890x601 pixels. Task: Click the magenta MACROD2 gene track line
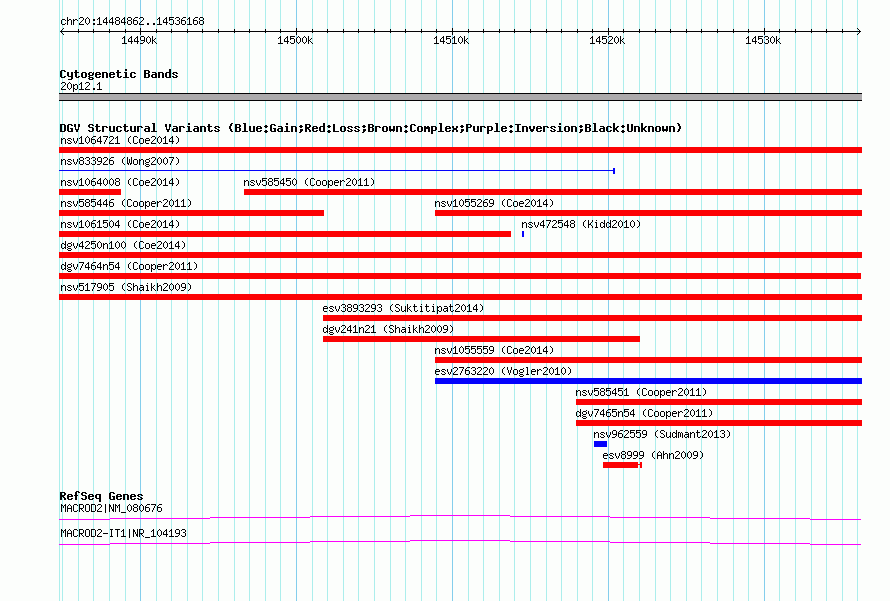click(460, 517)
